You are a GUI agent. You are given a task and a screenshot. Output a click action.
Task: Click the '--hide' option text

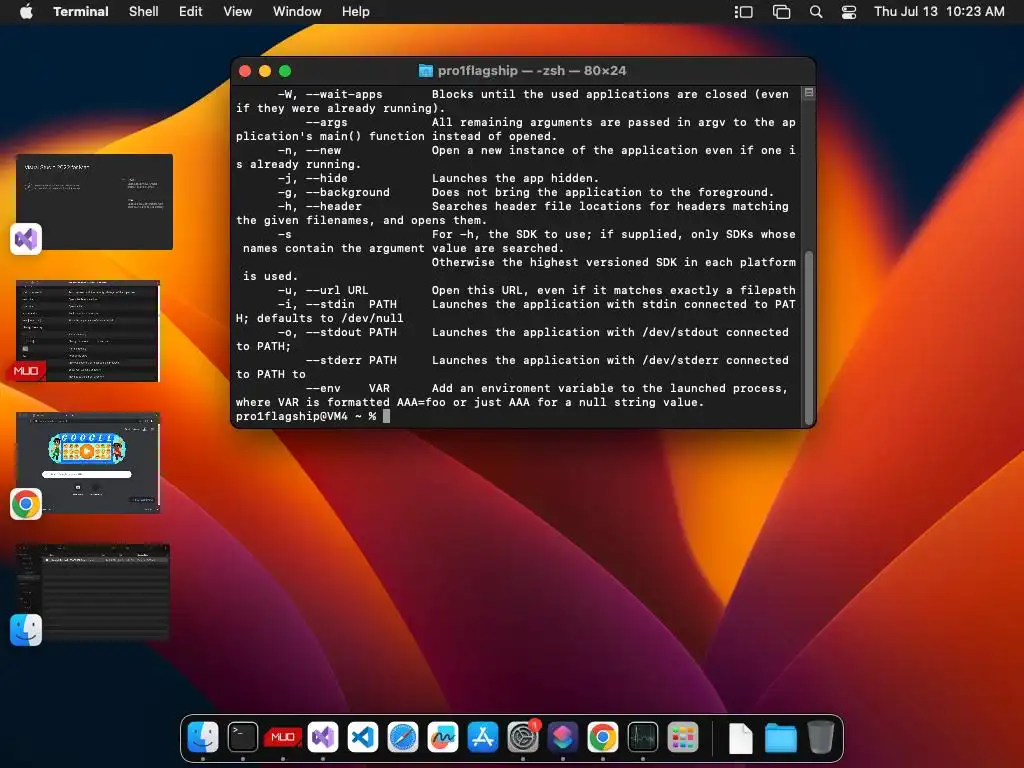tap(327, 178)
